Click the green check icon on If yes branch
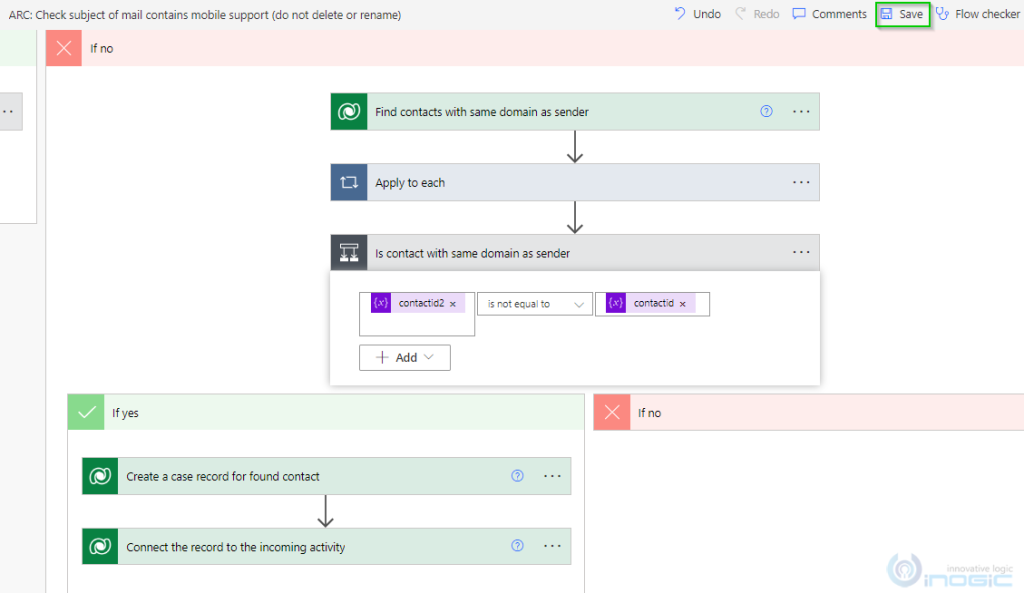Viewport: 1024px width, 593px height. [x=85, y=411]
